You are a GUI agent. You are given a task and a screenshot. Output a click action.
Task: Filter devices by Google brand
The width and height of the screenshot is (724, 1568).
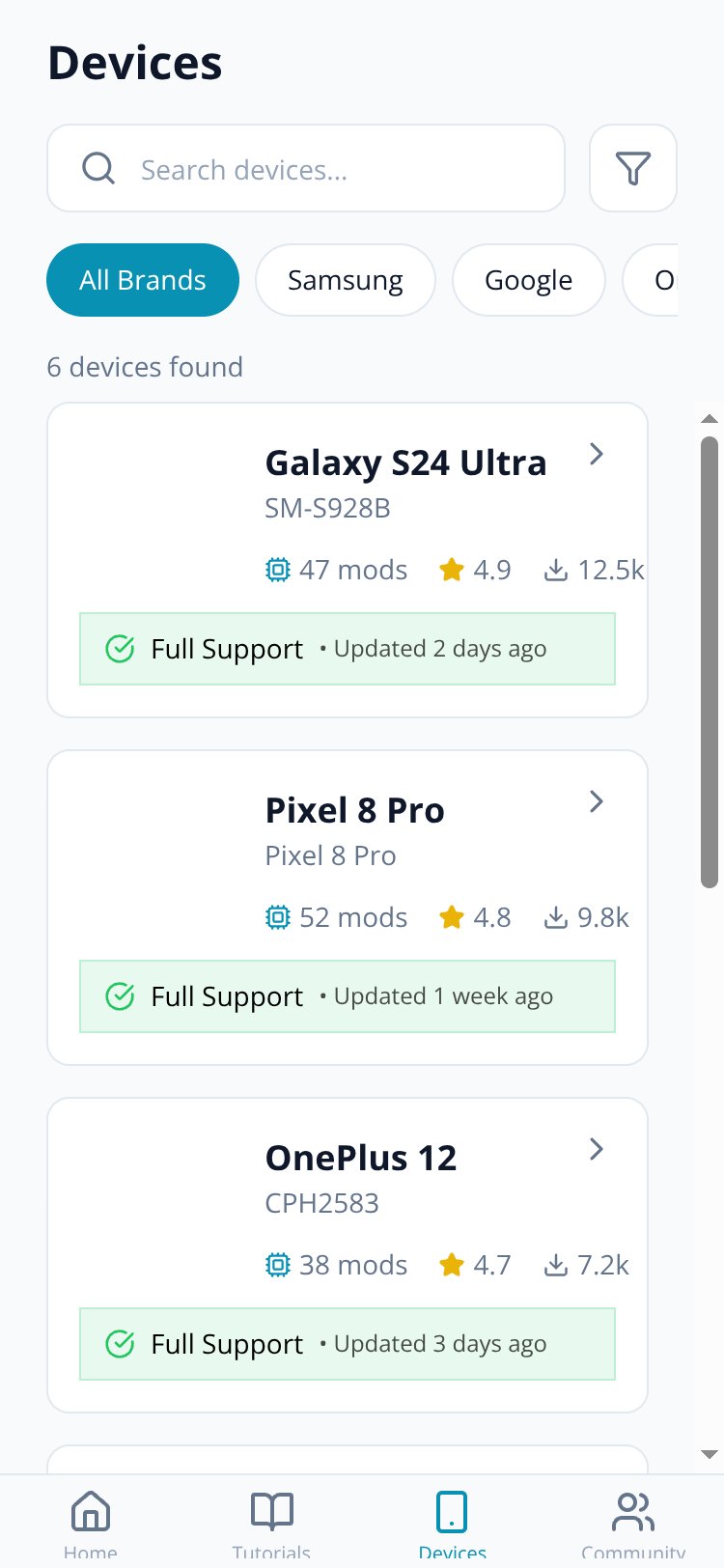point(529,280)
